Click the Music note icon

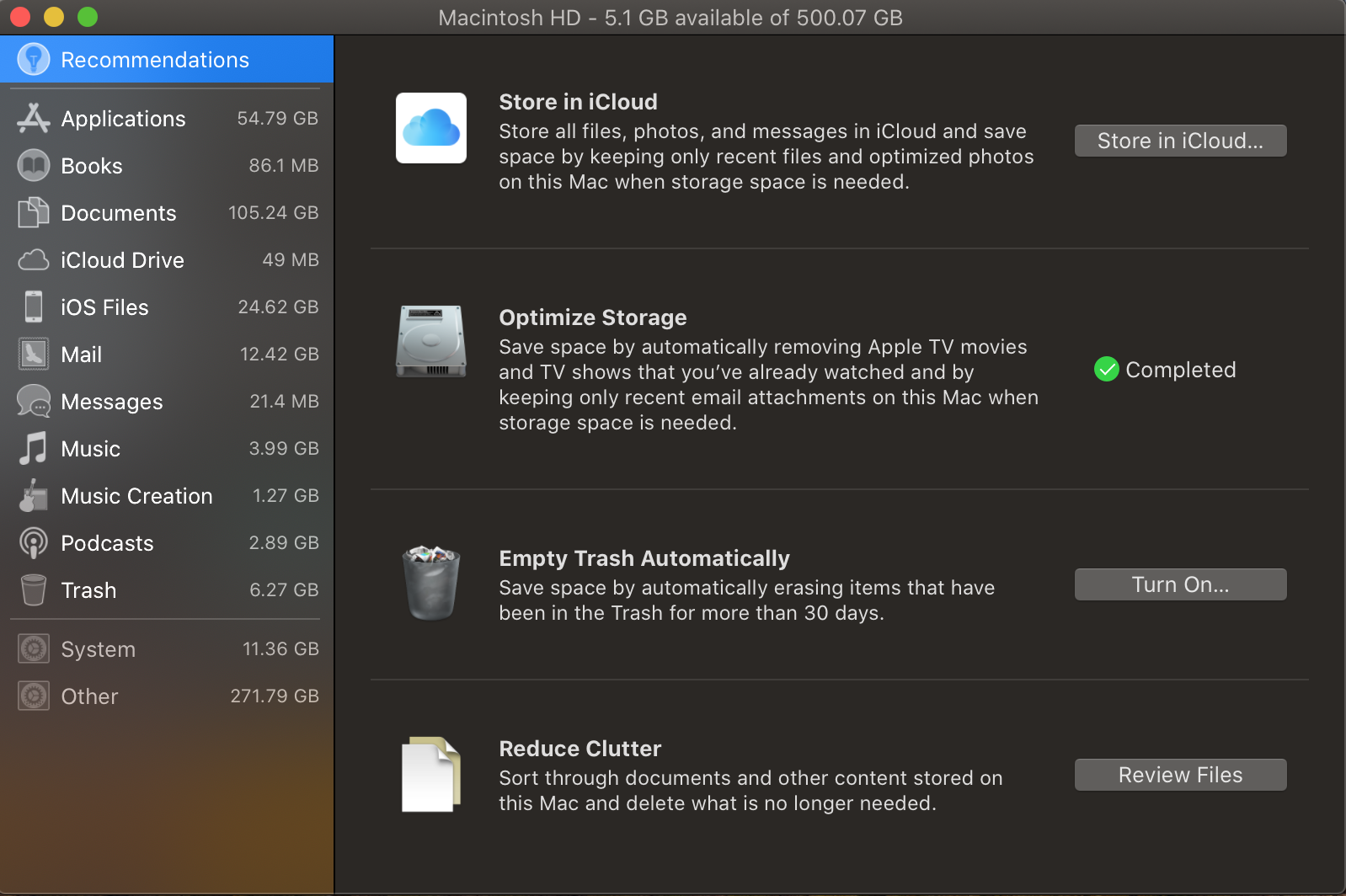34,449
